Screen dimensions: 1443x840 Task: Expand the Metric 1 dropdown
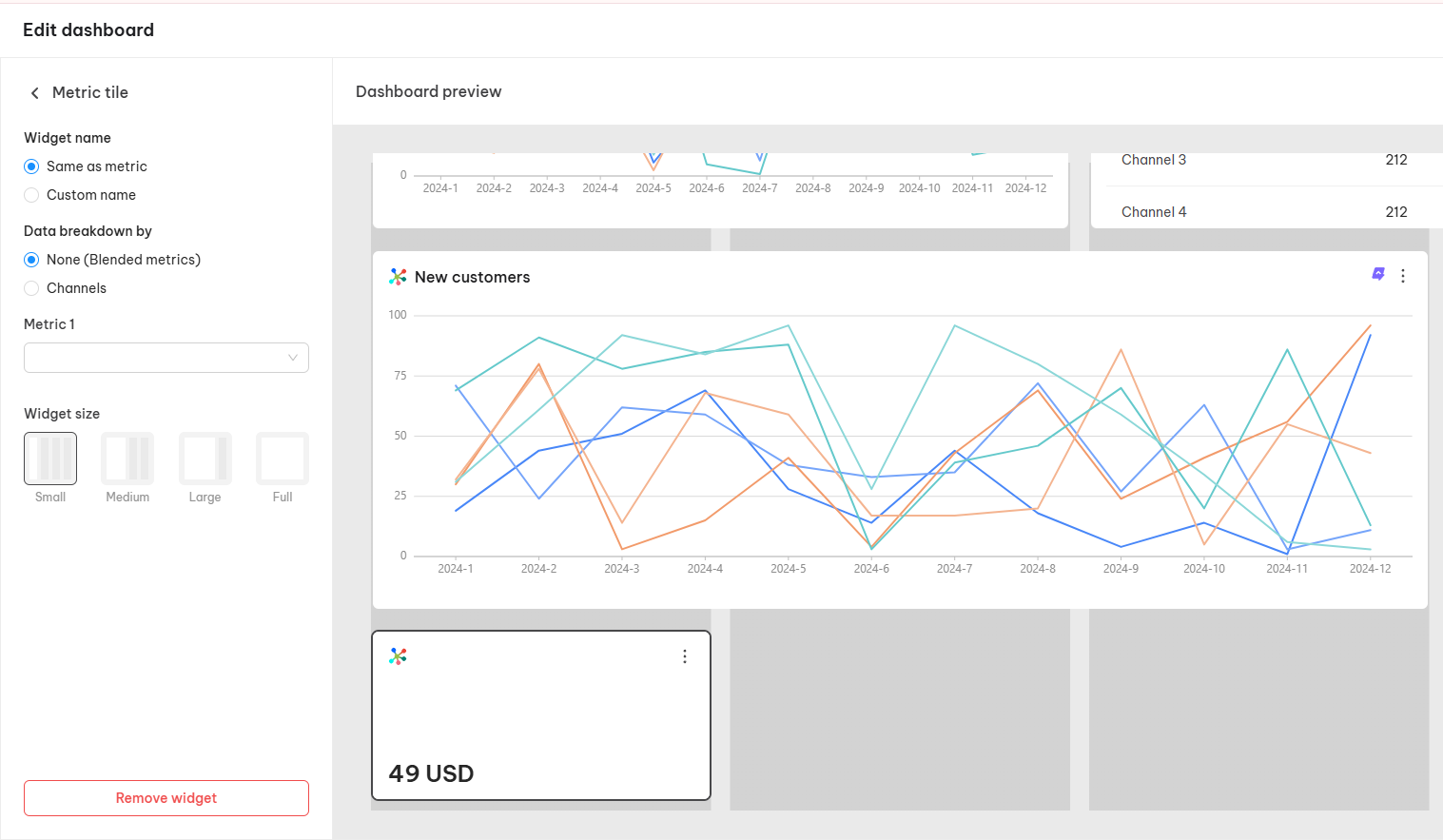click(166, 358)
